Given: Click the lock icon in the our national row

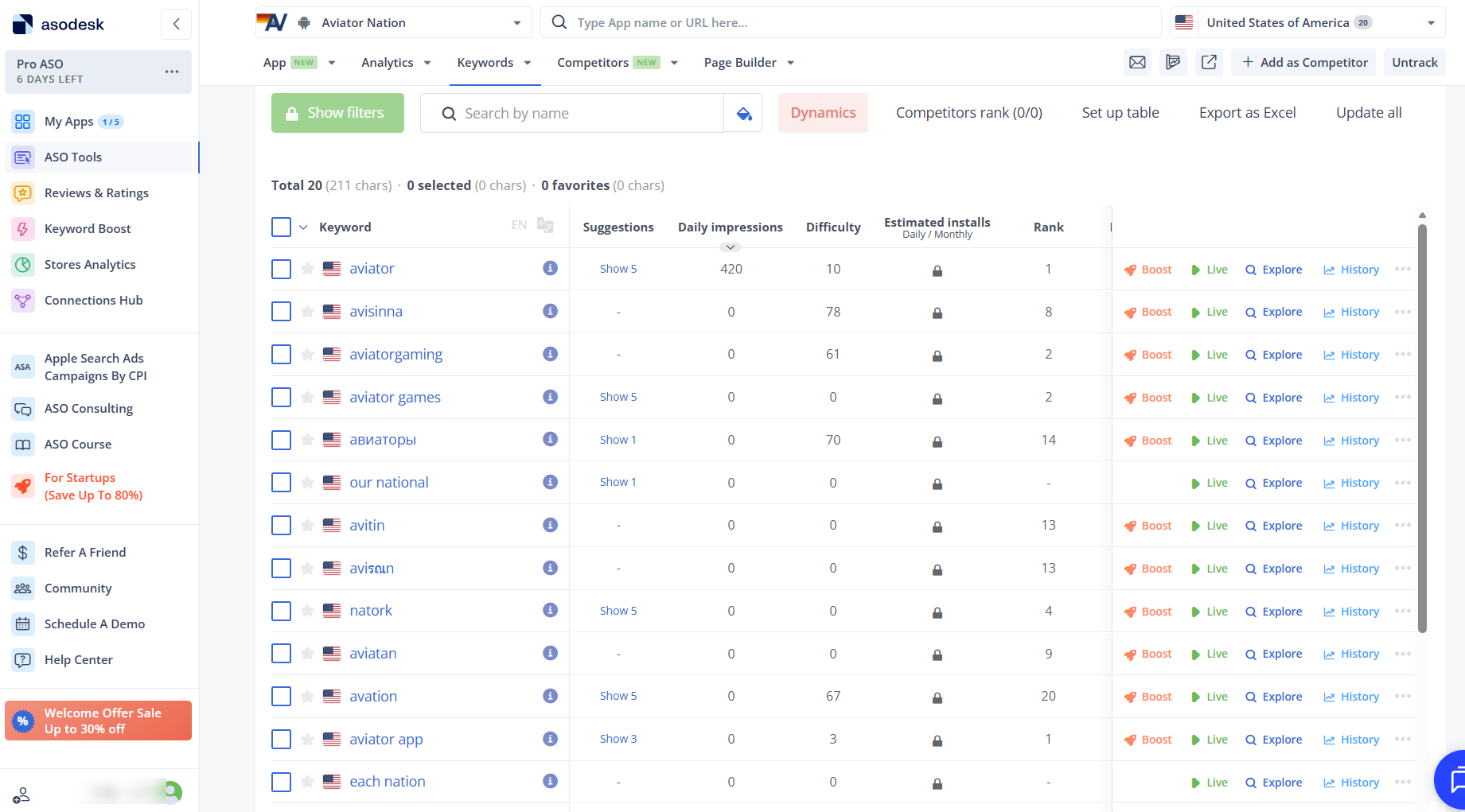Looking at the screenshot, I should point(937,484).
